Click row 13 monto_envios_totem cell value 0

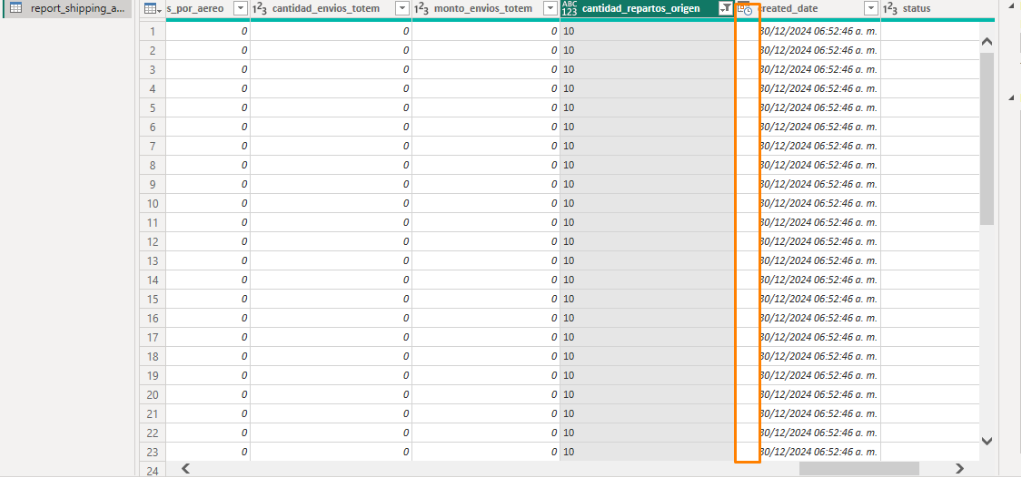point(486,261)
